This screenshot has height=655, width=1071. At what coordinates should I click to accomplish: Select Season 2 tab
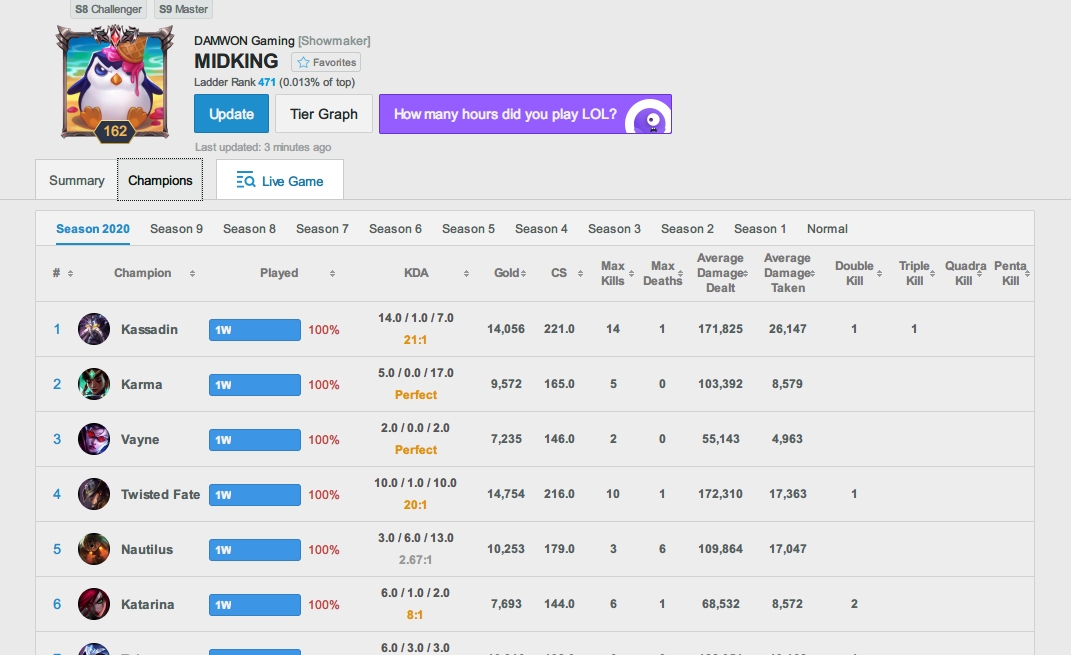[687, 229]
